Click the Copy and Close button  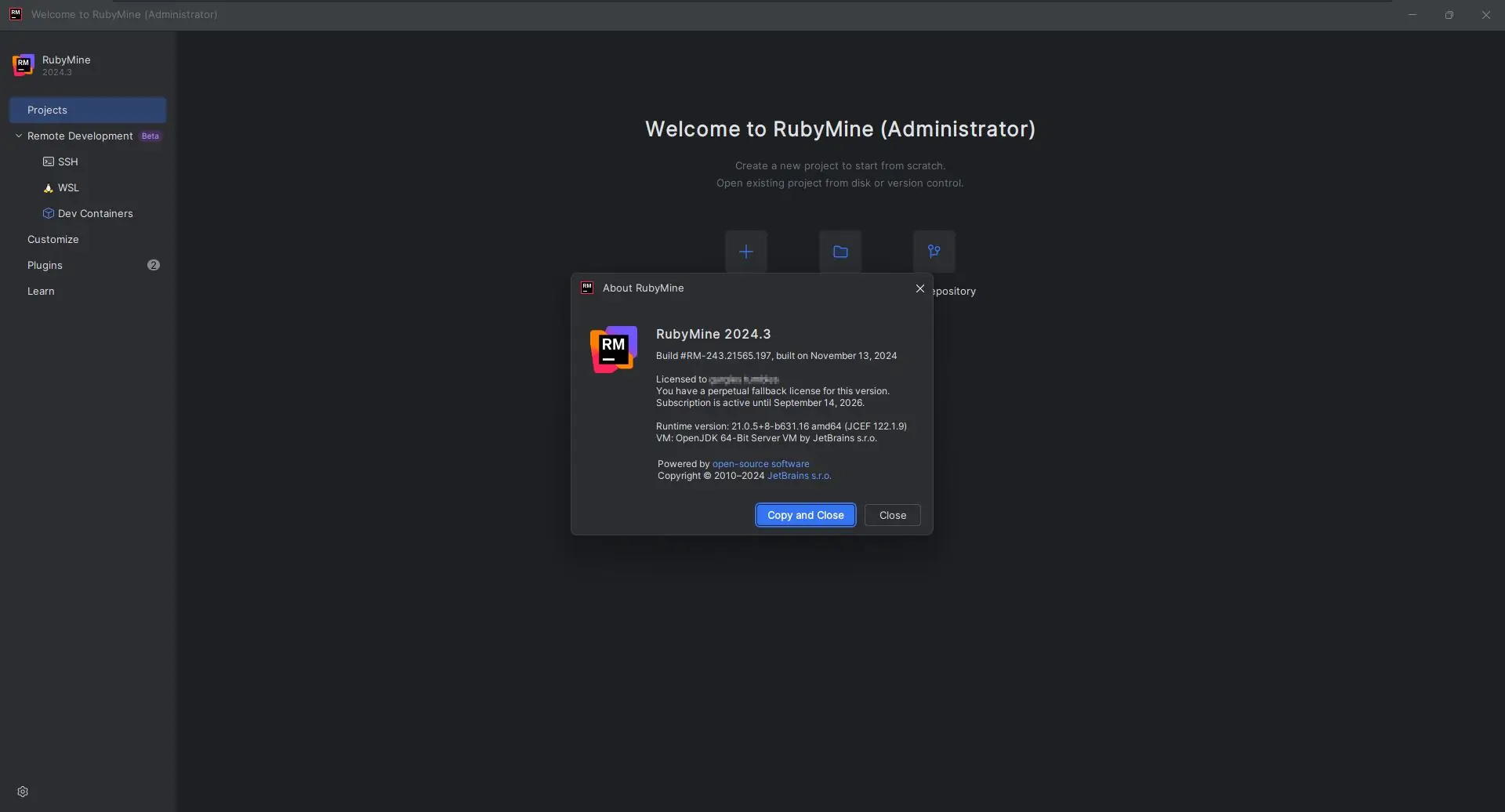click(x=806, y=515)
